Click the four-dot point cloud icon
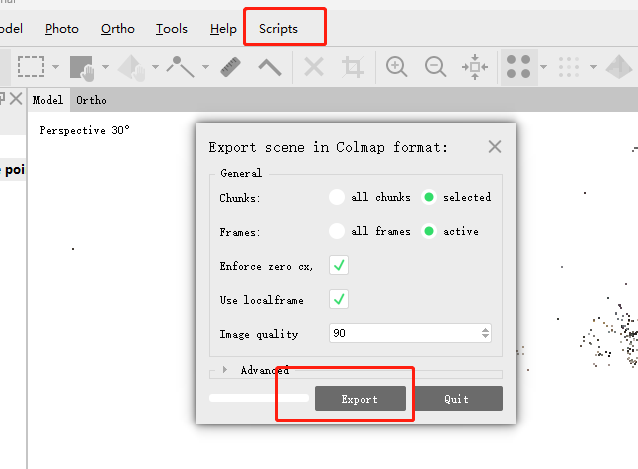This screenshot has height=469, width=638. point(518,67)
